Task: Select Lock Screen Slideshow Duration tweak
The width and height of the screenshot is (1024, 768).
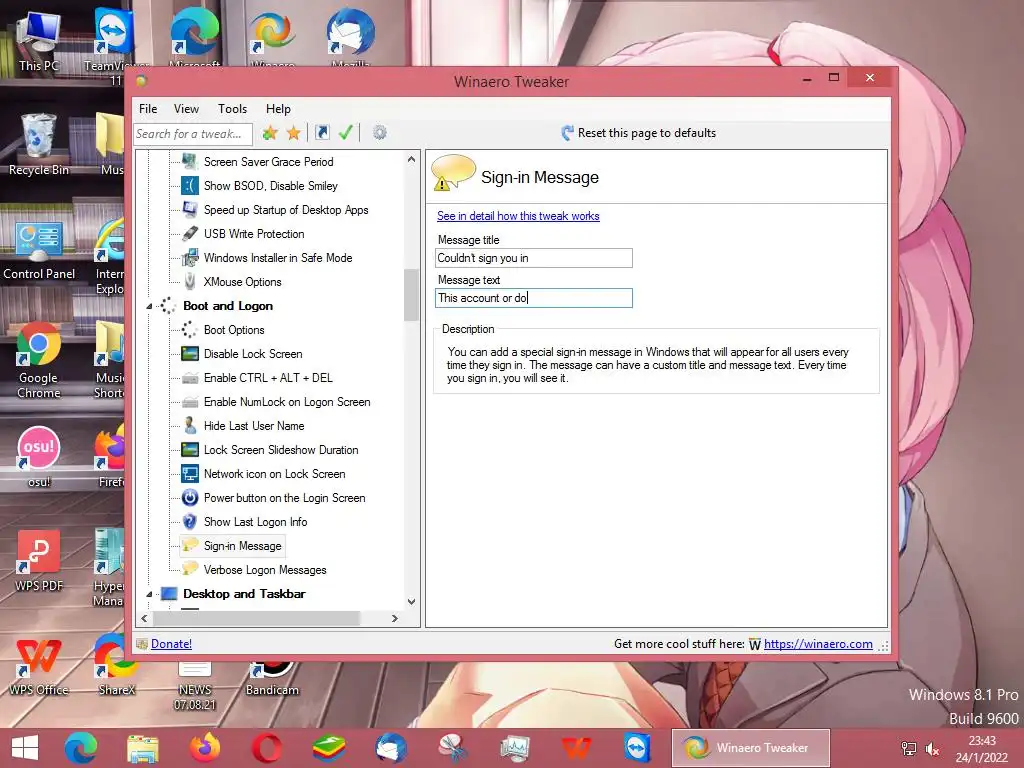Action: click(281, 450)
